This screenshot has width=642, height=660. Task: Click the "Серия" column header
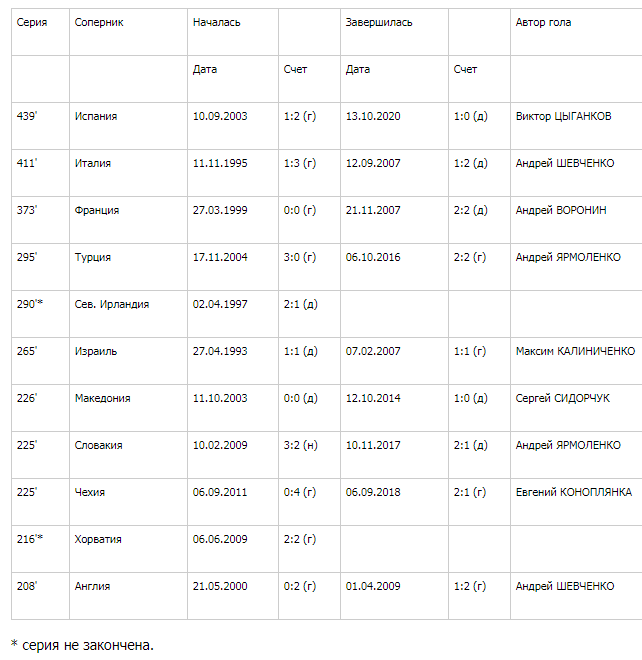30,22
